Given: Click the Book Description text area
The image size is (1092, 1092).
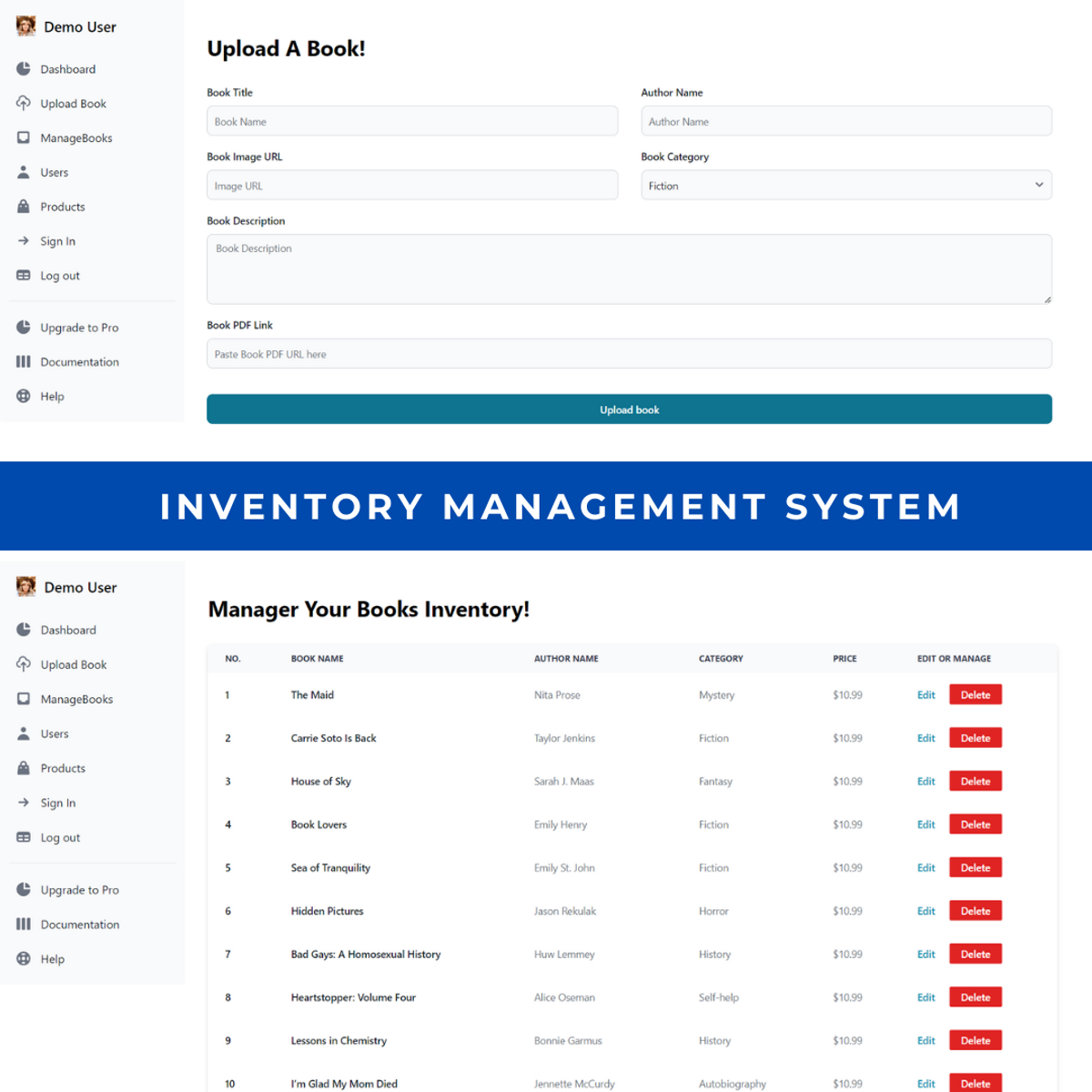Looking at the screenshot, I should click(x=629, y=268).
